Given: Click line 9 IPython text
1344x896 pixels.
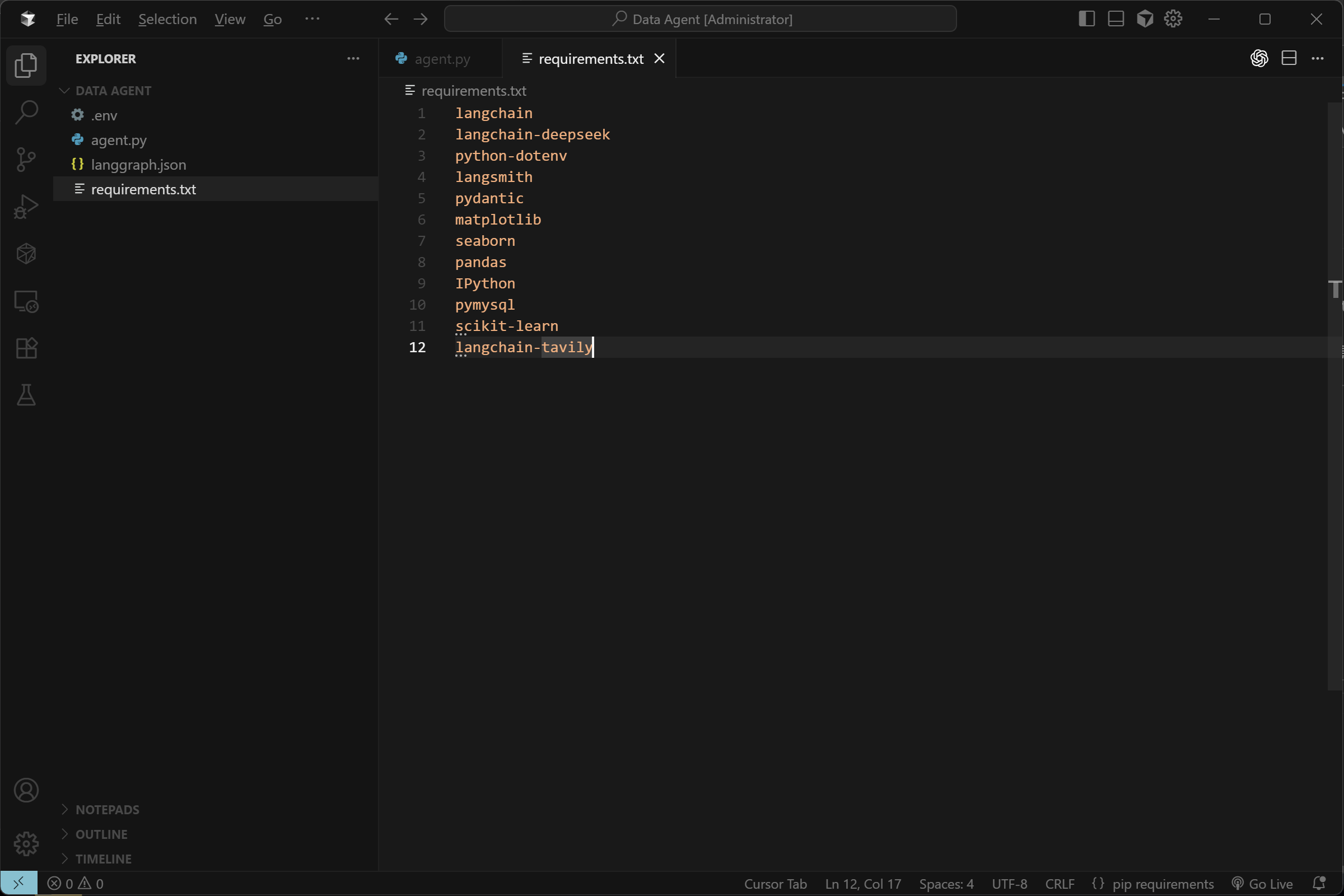Looking at the screenshot, I should click(x=485, y=283).
